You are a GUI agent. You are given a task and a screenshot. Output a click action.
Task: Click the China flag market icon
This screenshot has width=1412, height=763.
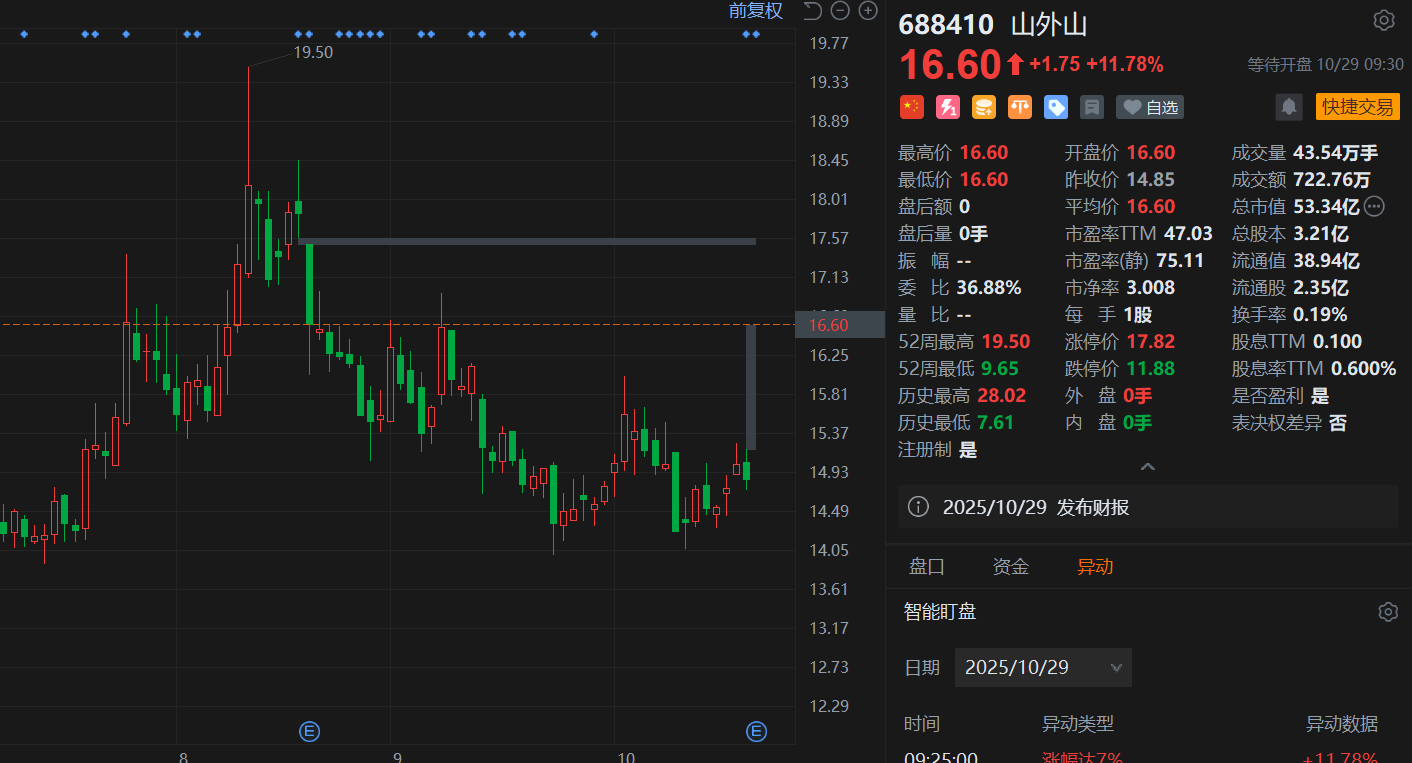point(911,107)
